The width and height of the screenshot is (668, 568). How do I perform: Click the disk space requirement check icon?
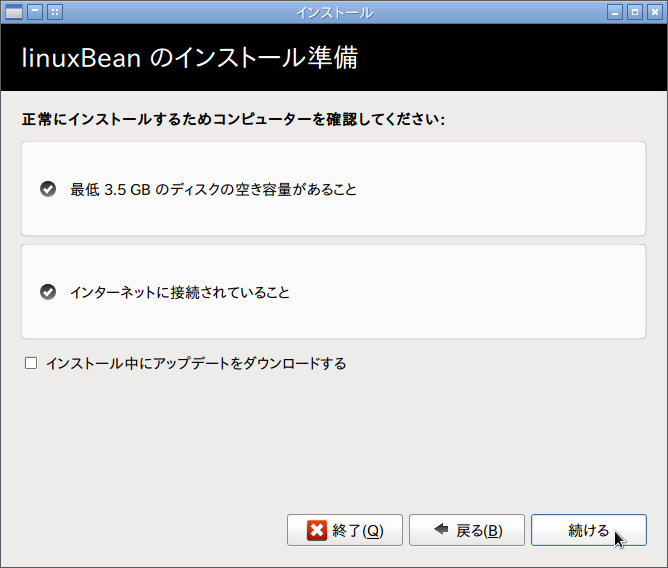48,189
